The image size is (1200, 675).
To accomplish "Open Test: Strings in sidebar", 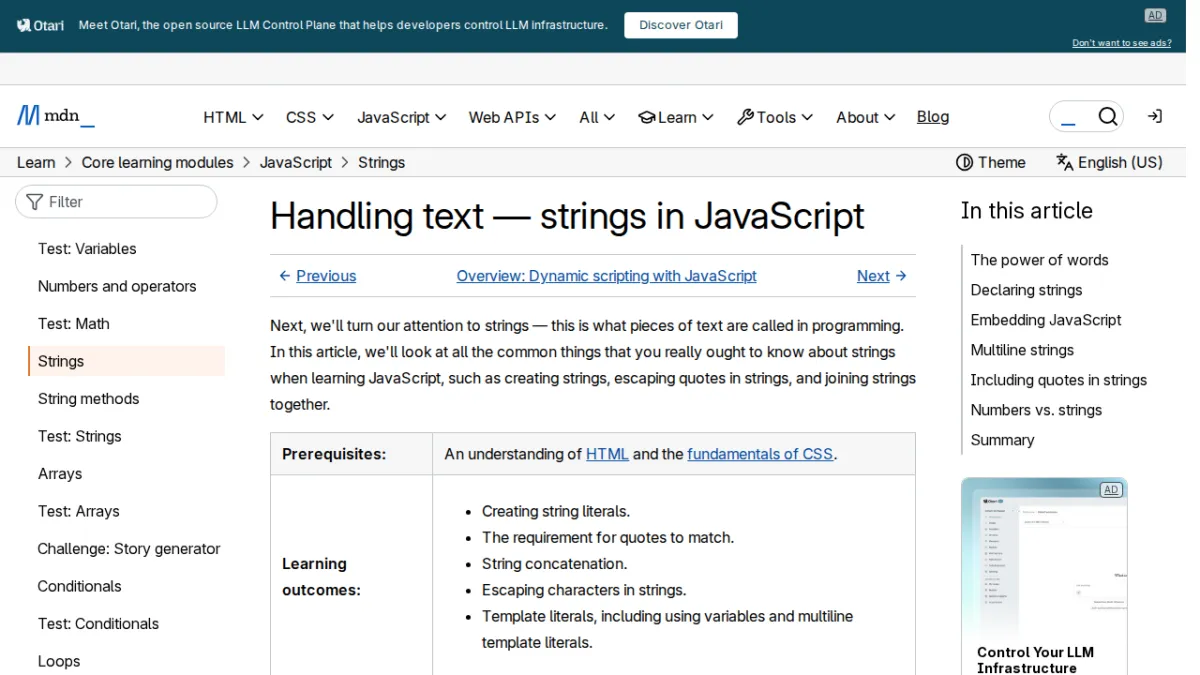I will (x=80, y=436).
